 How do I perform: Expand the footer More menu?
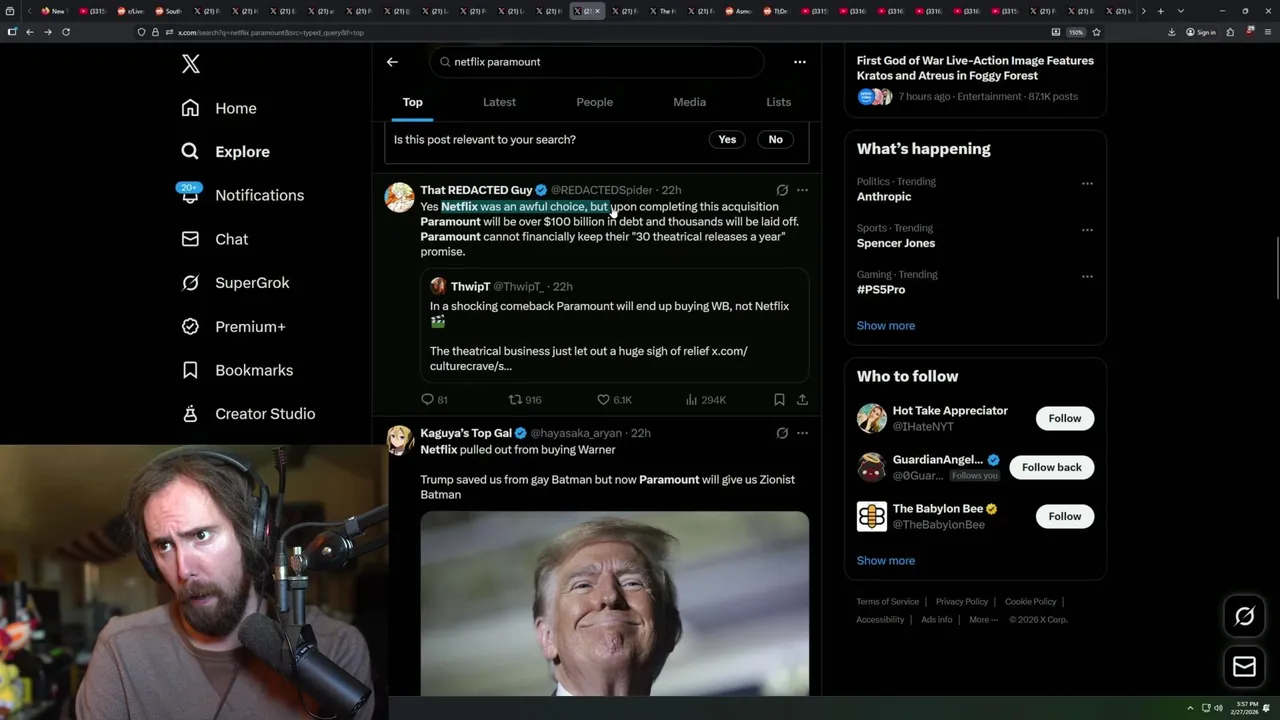pyautogui.click(x=982, y=620)
